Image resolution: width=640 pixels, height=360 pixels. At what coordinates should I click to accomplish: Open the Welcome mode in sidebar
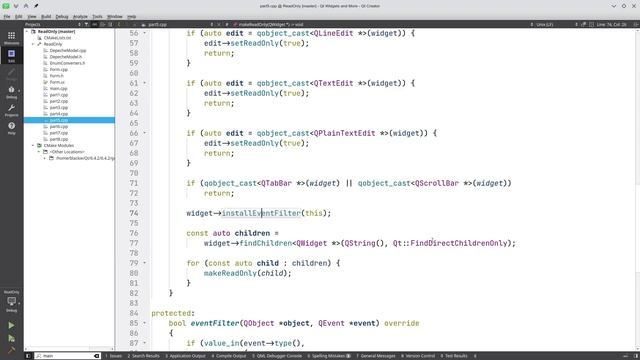point(11,38)
